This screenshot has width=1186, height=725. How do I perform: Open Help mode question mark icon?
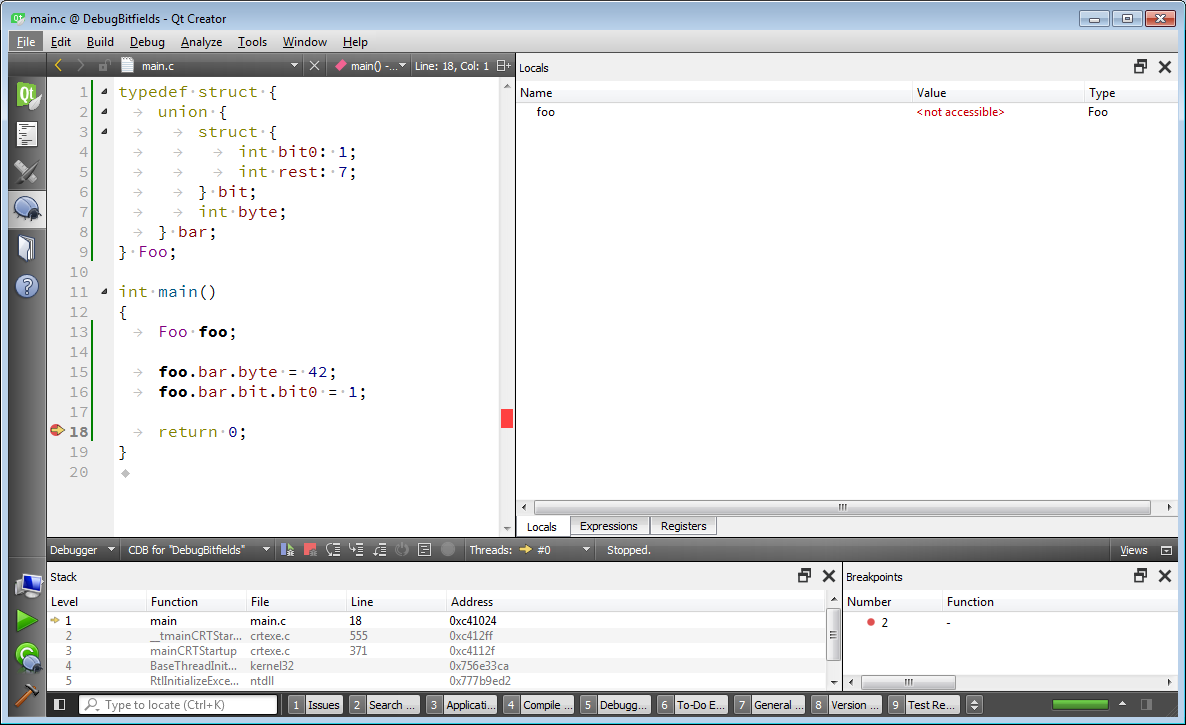27,286
